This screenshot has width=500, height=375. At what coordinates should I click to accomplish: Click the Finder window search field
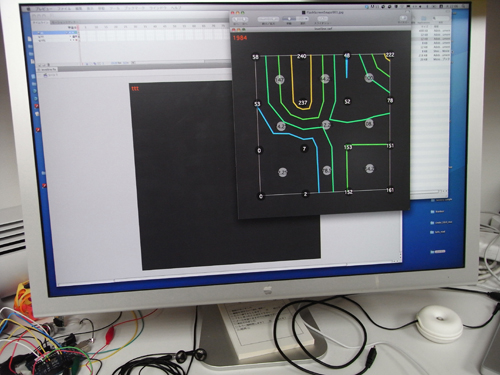point(440,18)
